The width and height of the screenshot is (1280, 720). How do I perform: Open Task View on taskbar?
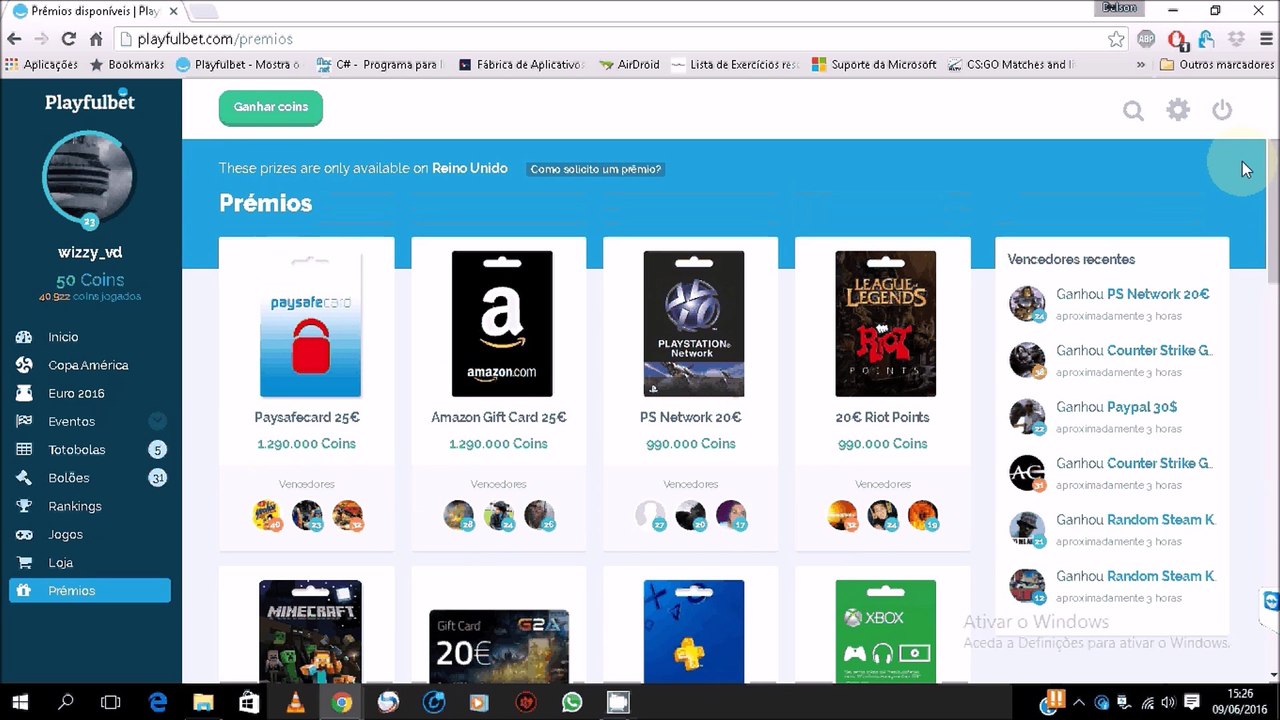coord(111,702)
